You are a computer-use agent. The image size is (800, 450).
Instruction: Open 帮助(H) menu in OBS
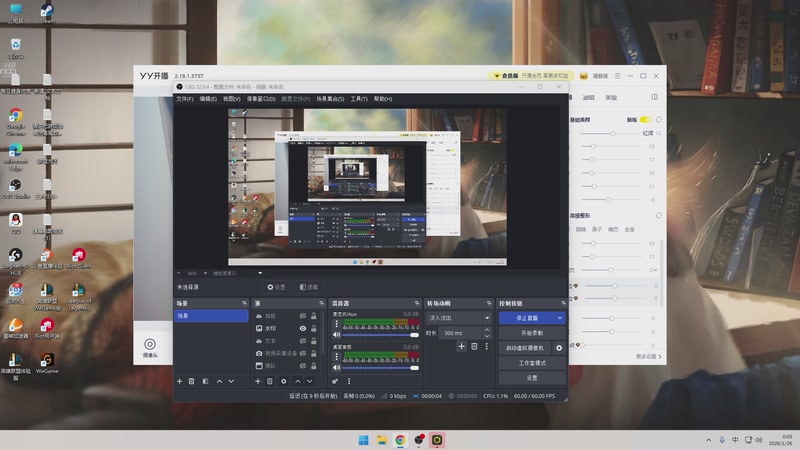[383, 99]
